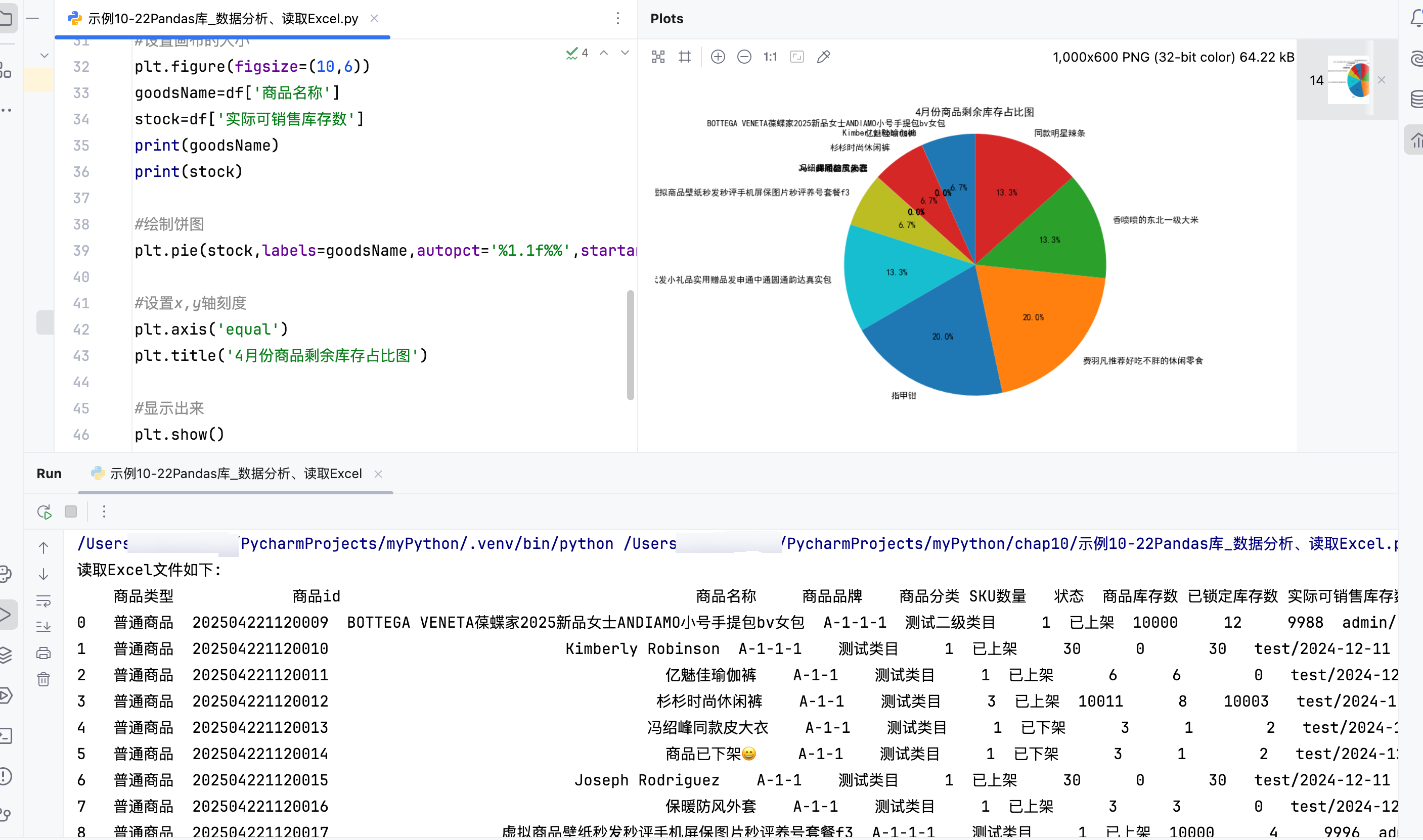
Task: Jump to previous highlighted problem arrow
Action: tap(604, 53)
